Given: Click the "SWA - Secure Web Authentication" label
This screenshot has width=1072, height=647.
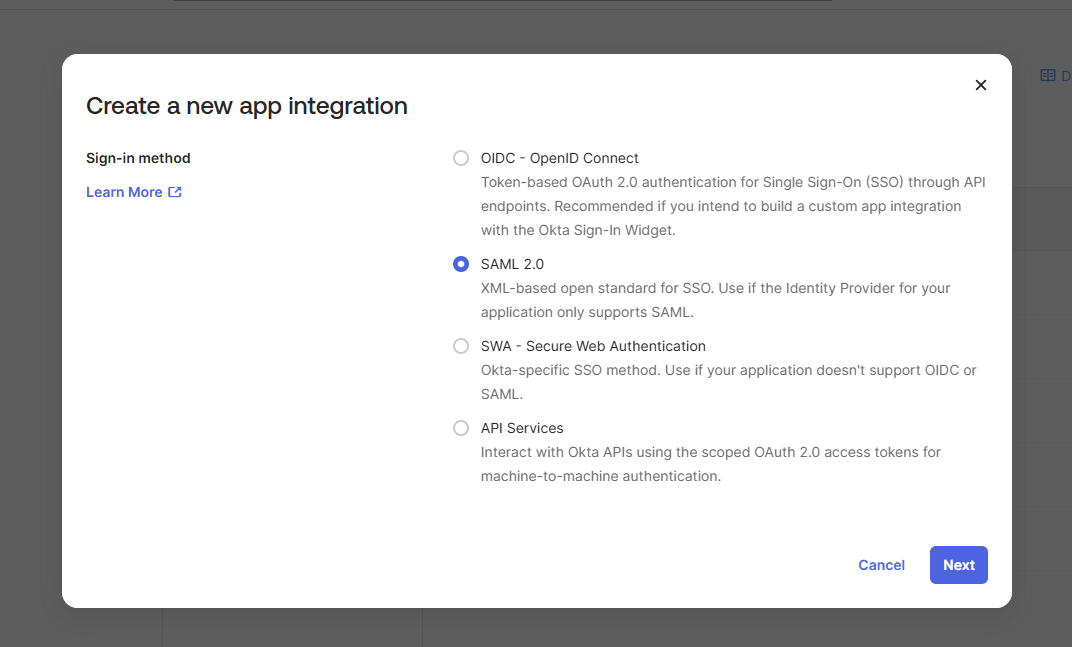Looking at the screenshot, I should click(593, 346).
